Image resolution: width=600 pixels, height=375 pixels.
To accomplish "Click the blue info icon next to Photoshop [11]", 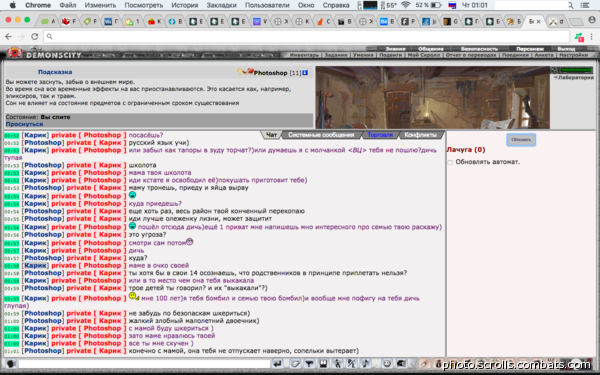I will 305,72.
